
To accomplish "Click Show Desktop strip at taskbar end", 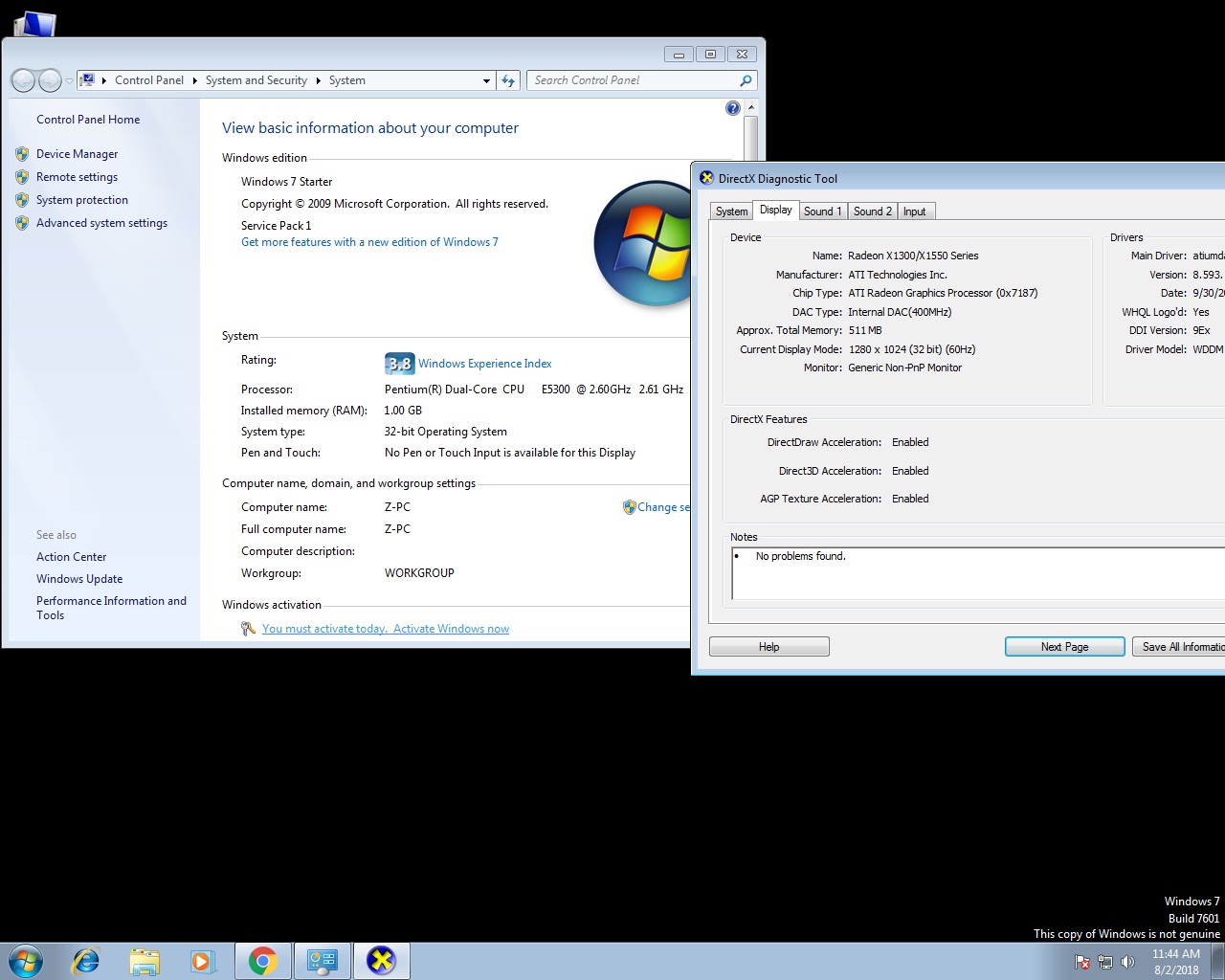I will (1217, 961).
